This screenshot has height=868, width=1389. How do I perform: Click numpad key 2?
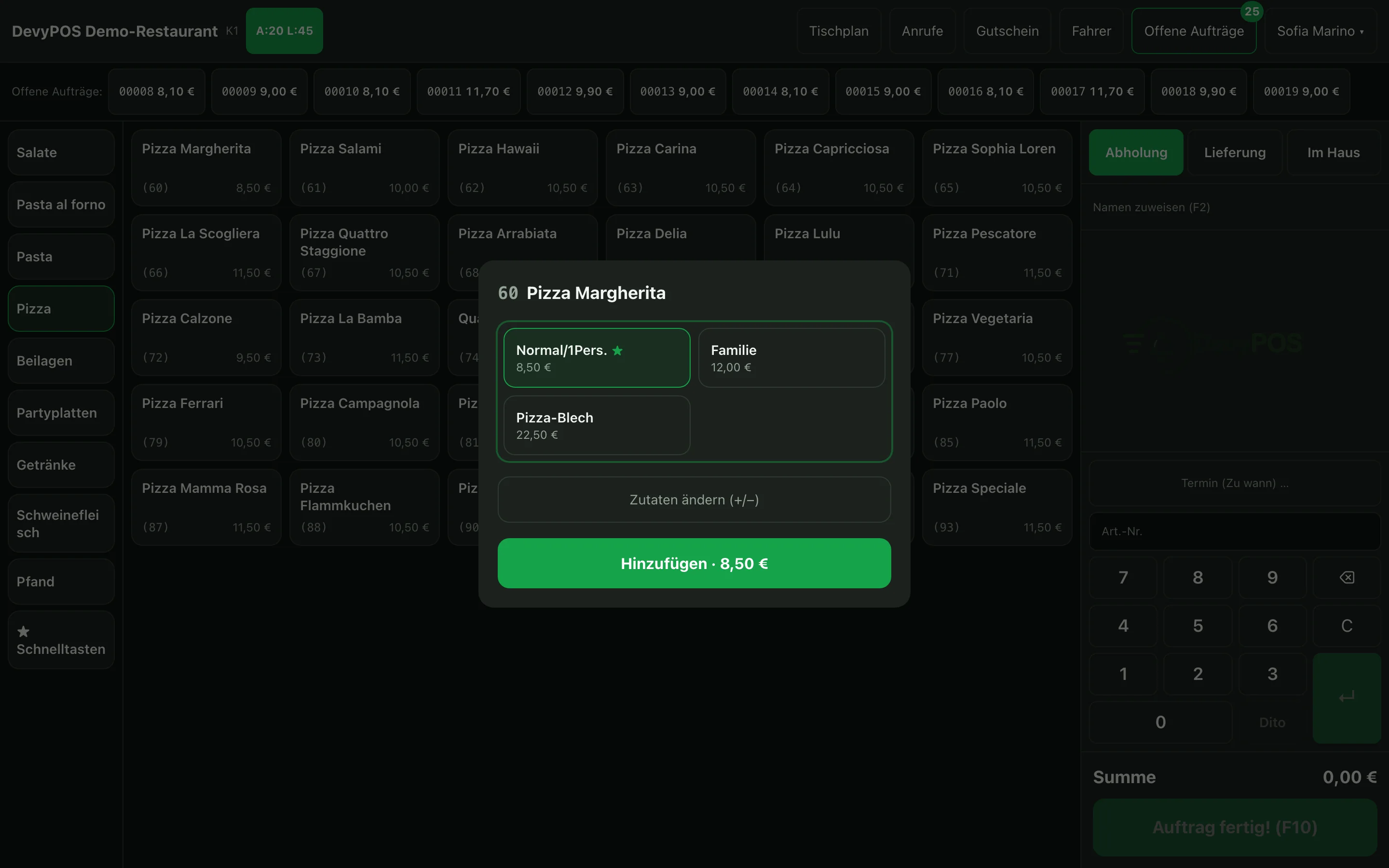tap(1198, 674)
